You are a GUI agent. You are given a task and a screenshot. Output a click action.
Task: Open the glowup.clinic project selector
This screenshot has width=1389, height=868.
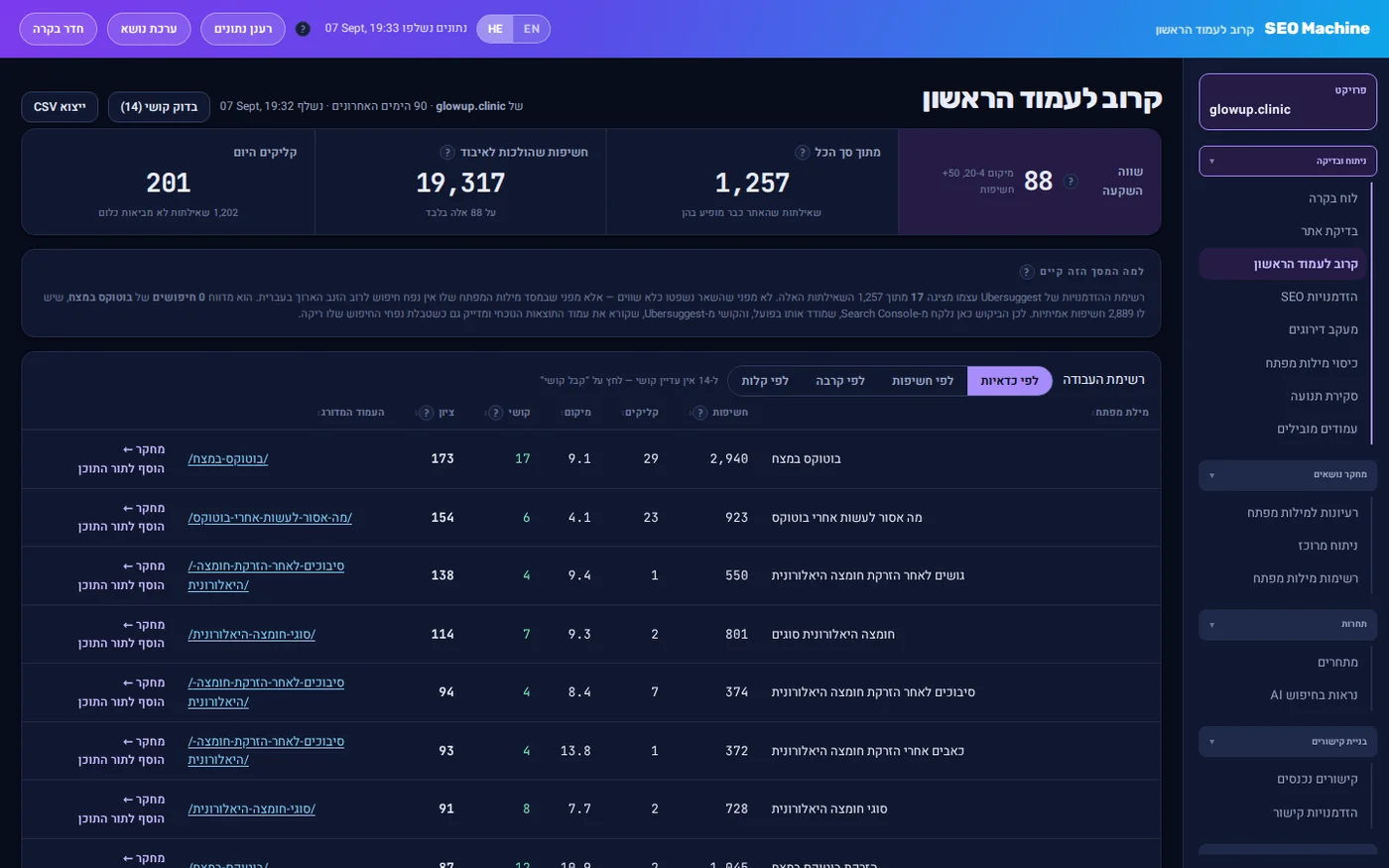pyautogui.click(x=1288, y=101)
